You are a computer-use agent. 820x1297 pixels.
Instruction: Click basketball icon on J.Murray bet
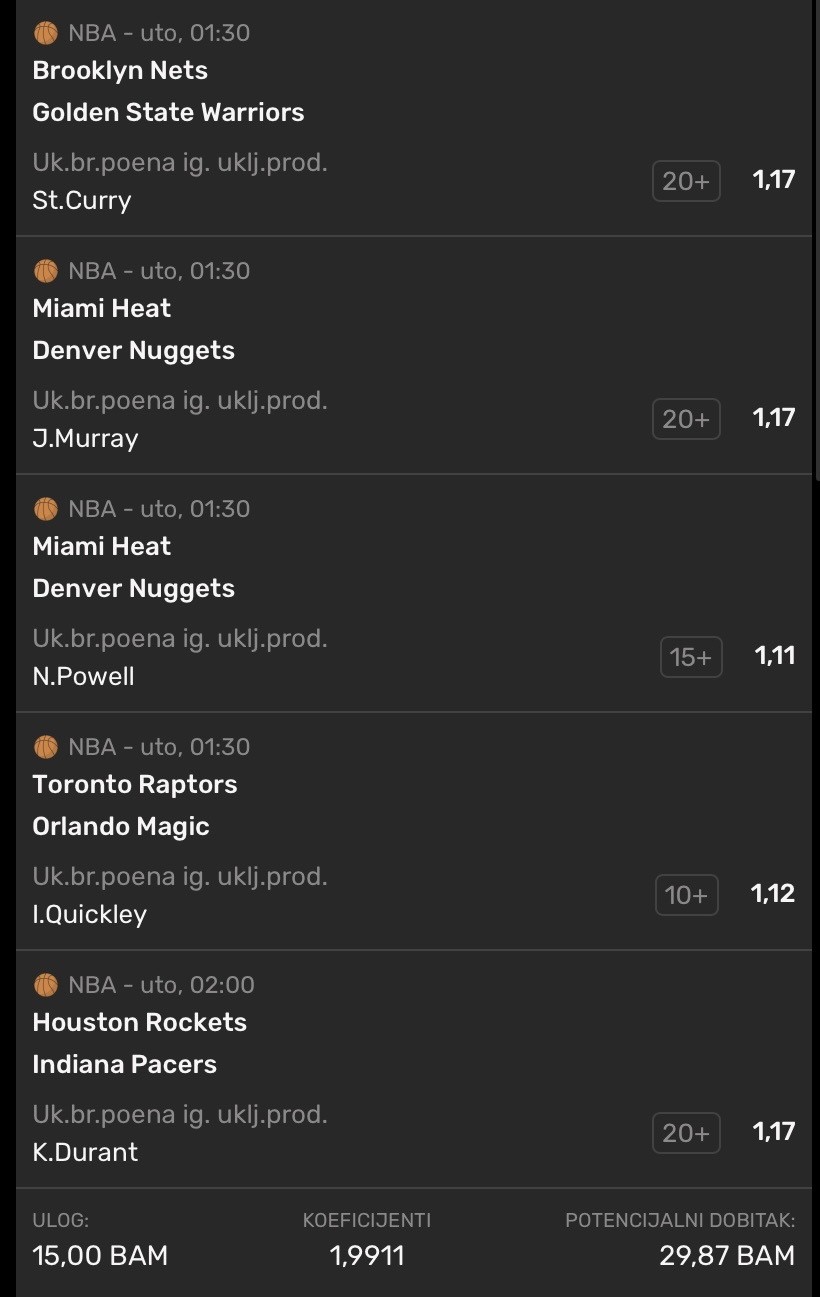46,271
